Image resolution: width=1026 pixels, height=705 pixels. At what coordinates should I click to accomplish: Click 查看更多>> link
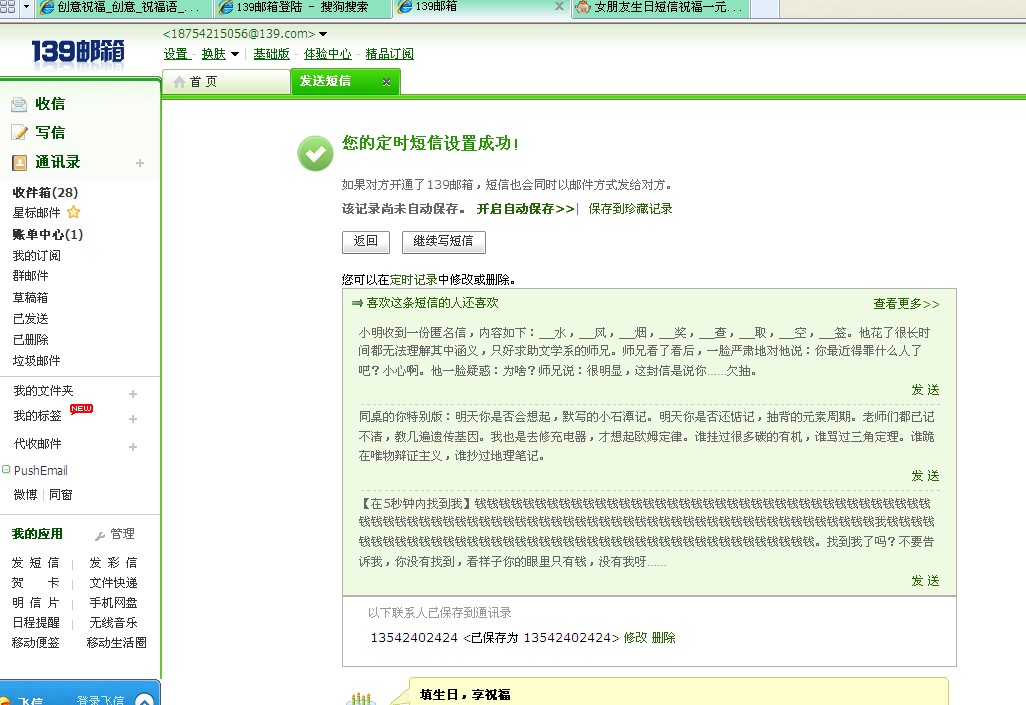pyautogui.click(x=906, y=304)
